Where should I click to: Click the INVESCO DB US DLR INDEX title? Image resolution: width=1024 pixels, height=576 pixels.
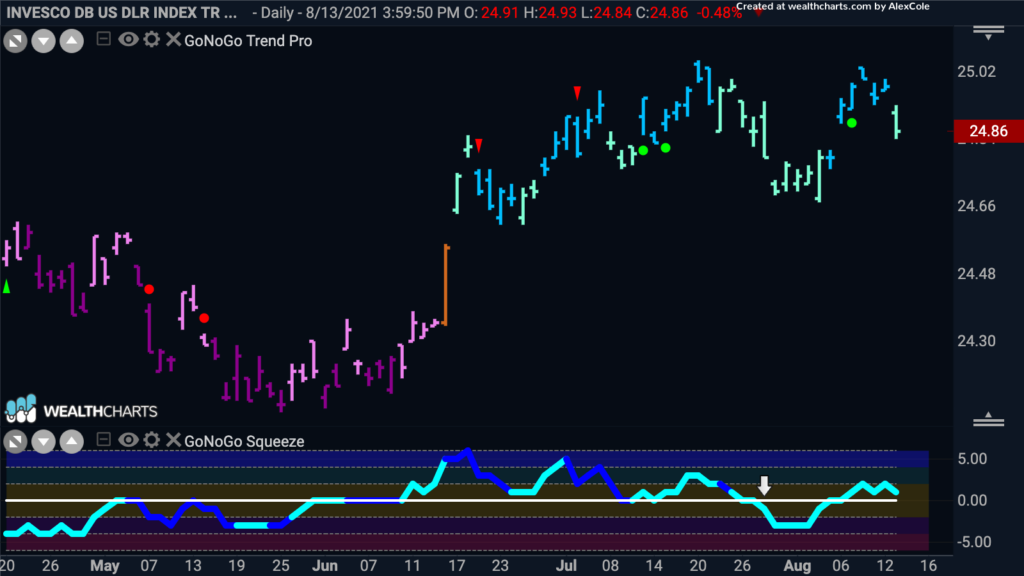122,12
